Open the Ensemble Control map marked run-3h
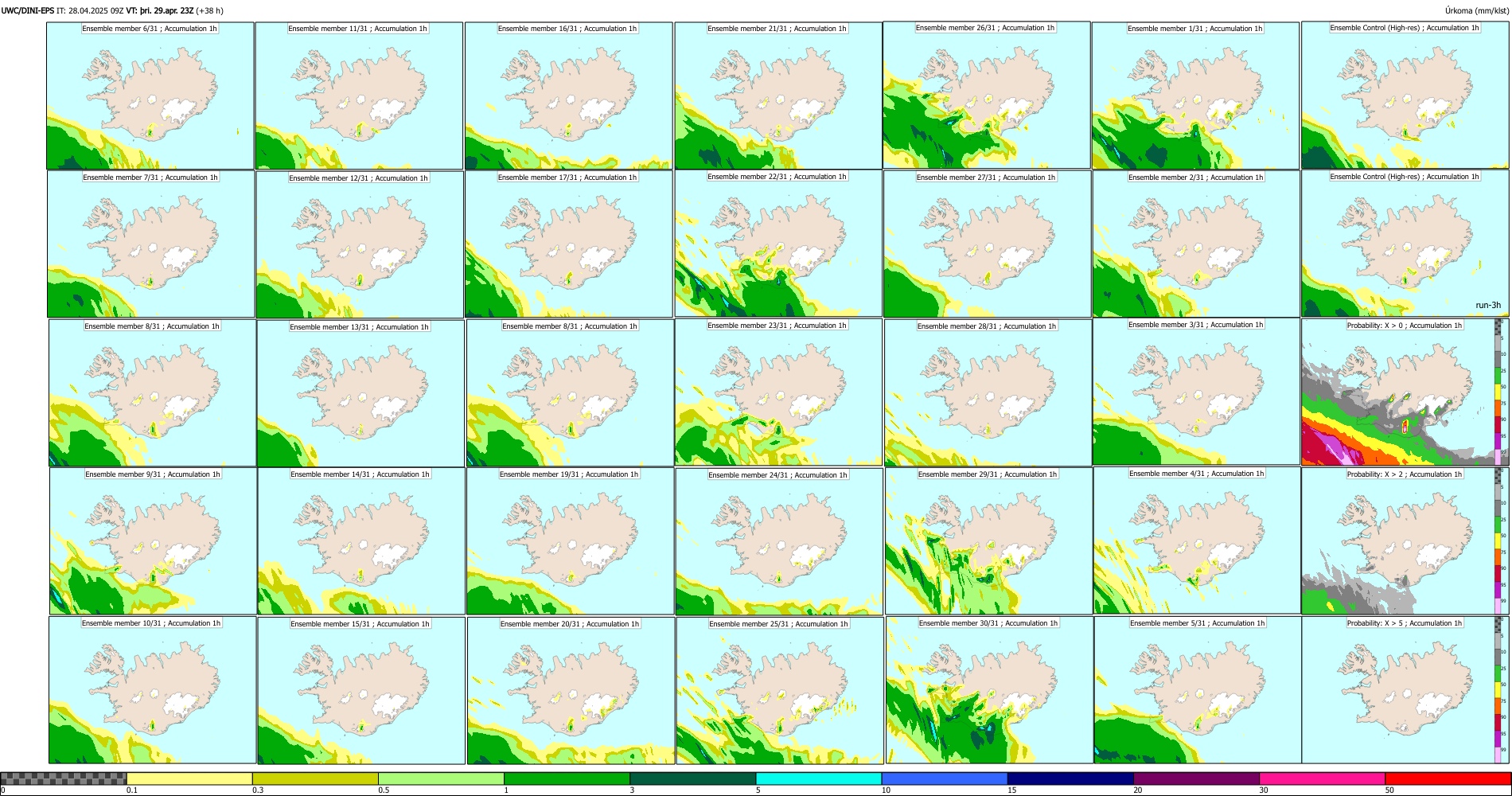 click(x=1405, y=244)
